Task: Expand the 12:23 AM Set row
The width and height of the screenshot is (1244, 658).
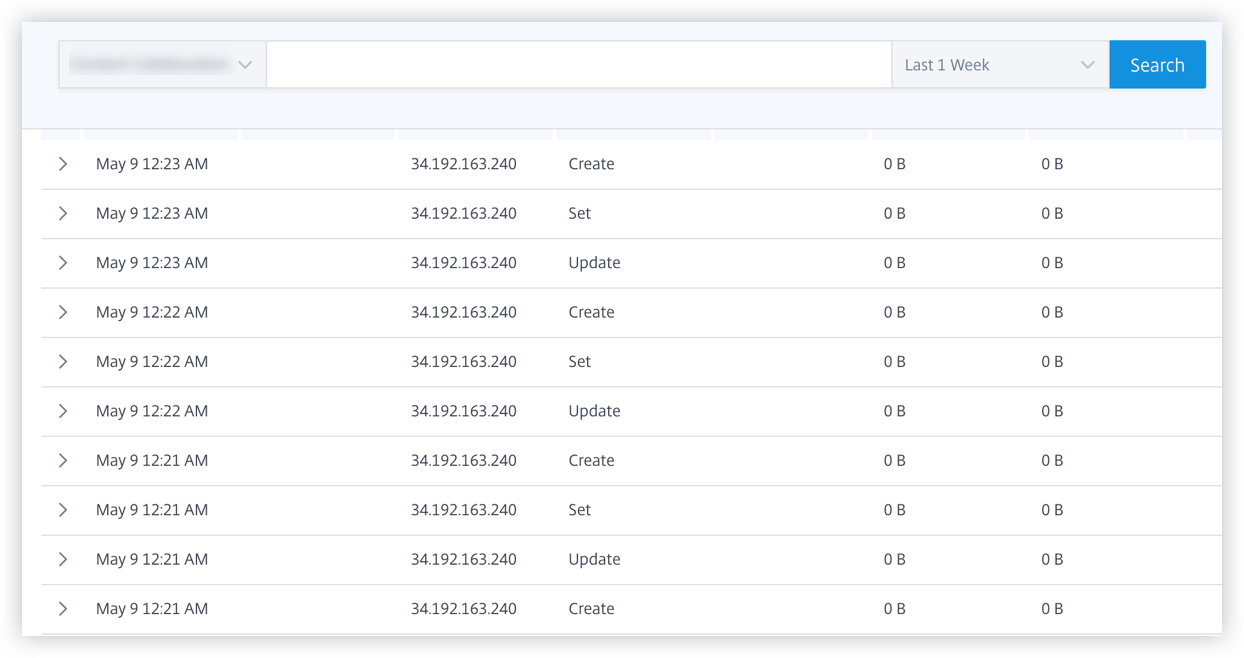Action: coord(63,213)
